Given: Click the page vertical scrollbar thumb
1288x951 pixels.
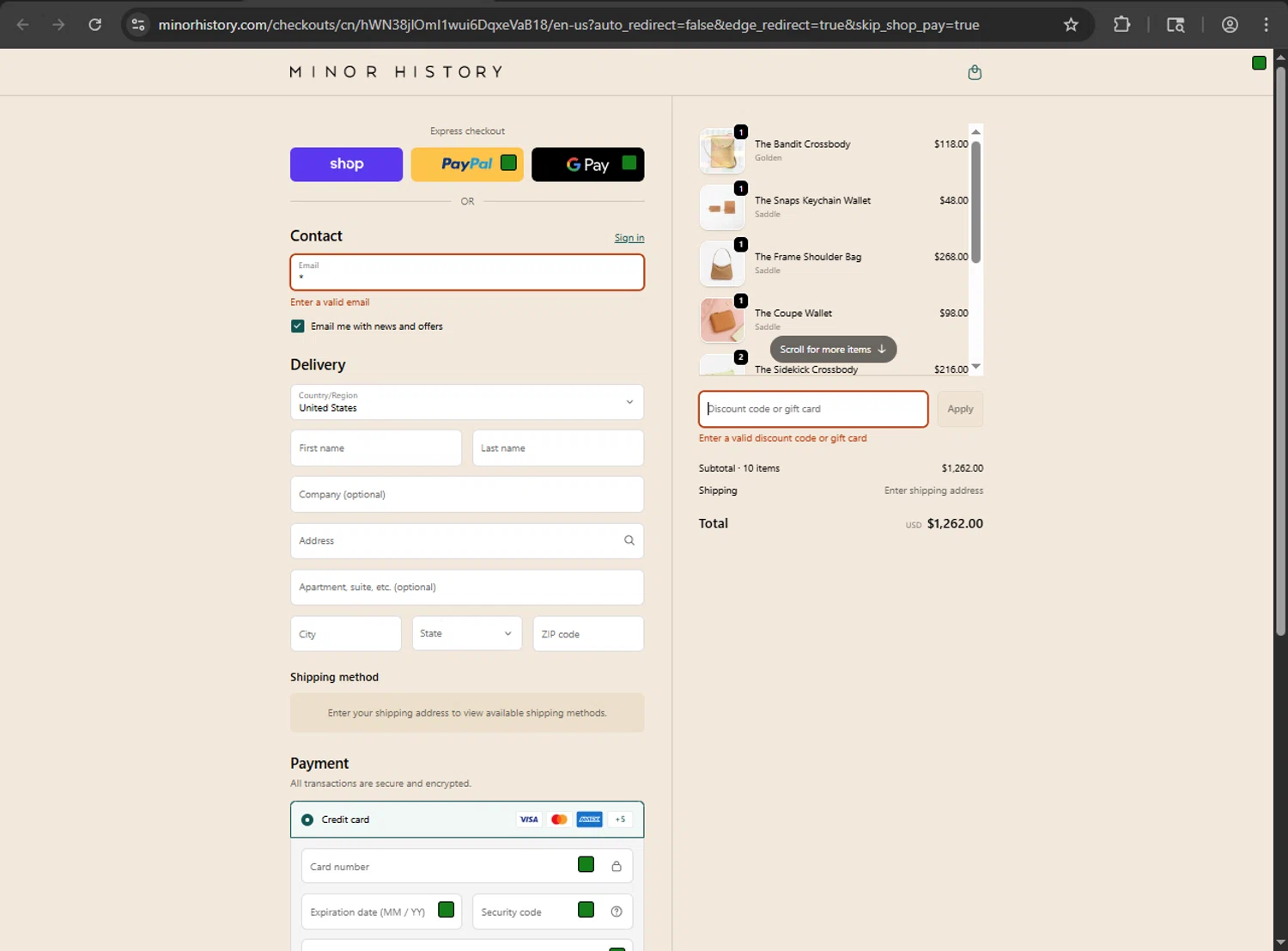Looking at the screenshot, I should [1280, 351].
